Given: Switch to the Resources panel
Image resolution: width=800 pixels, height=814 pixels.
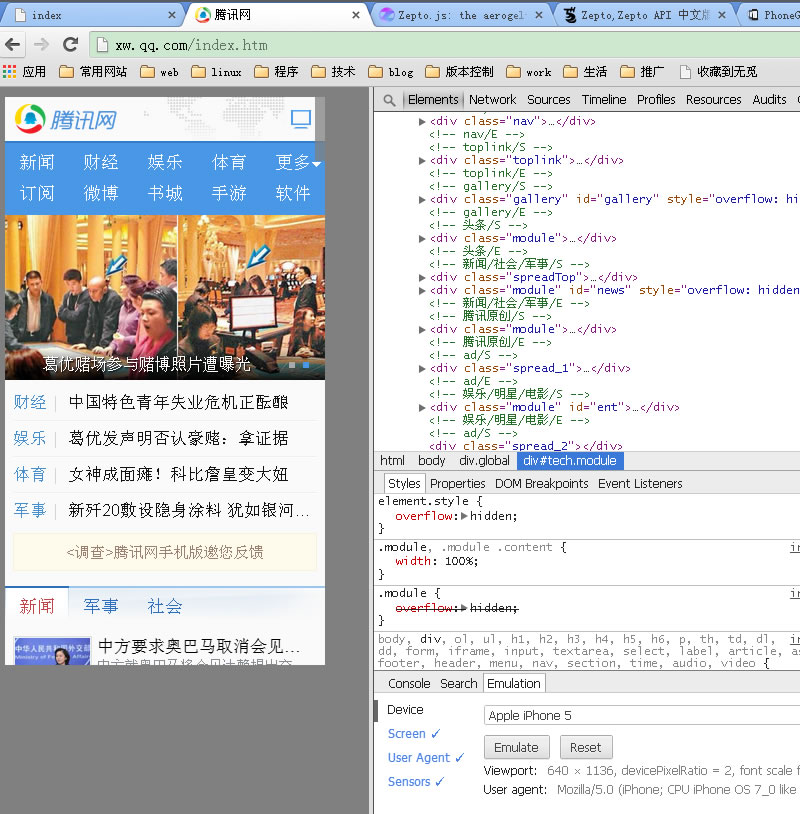Looking at the screenshot, I should (713, 100).
